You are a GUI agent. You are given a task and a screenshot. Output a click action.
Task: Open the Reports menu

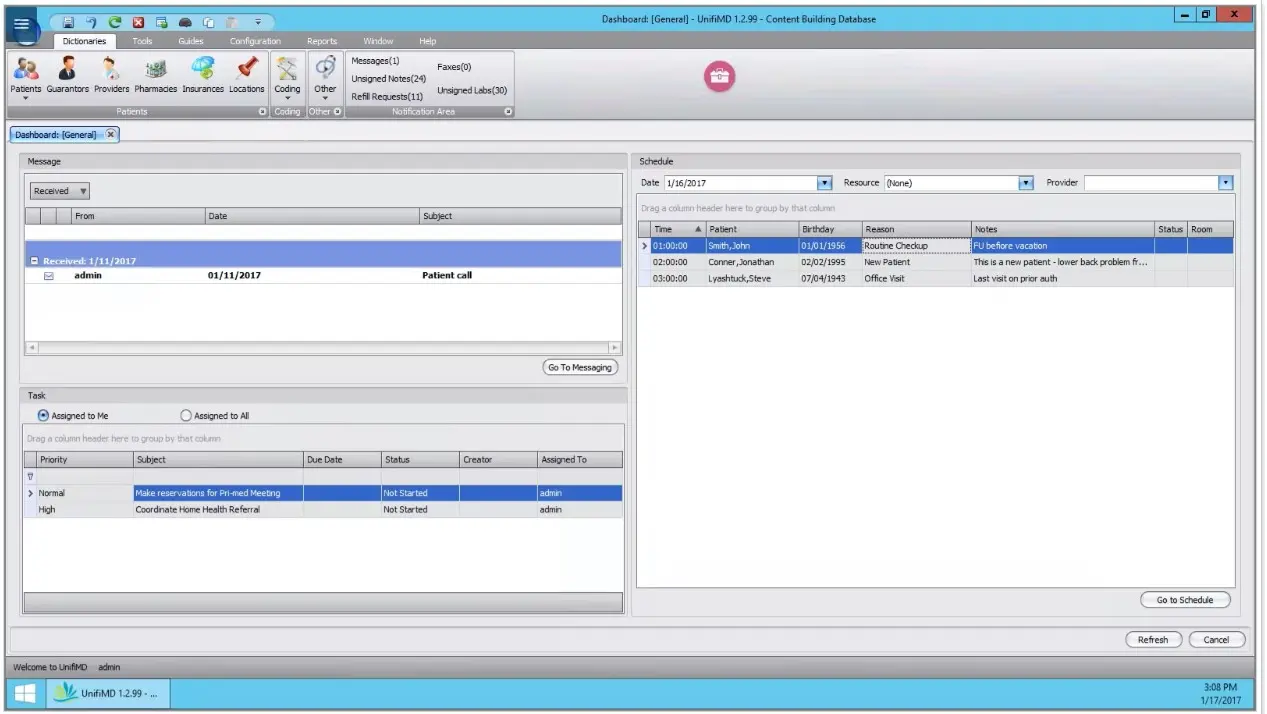tap(322, 41)
